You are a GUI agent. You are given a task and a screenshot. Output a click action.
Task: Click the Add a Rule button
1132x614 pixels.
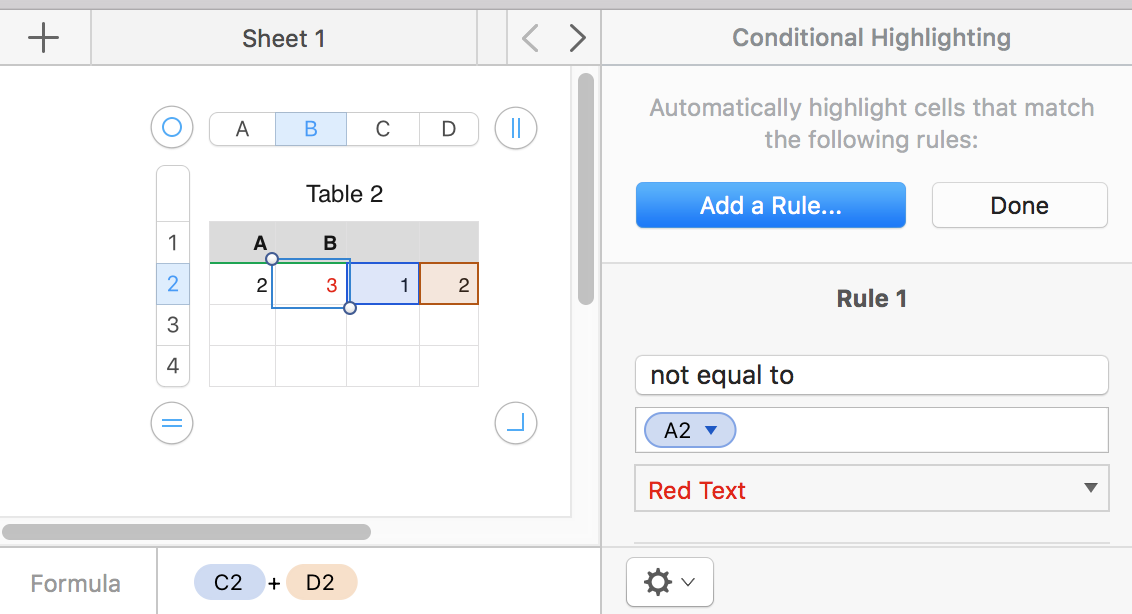(770, 204)
